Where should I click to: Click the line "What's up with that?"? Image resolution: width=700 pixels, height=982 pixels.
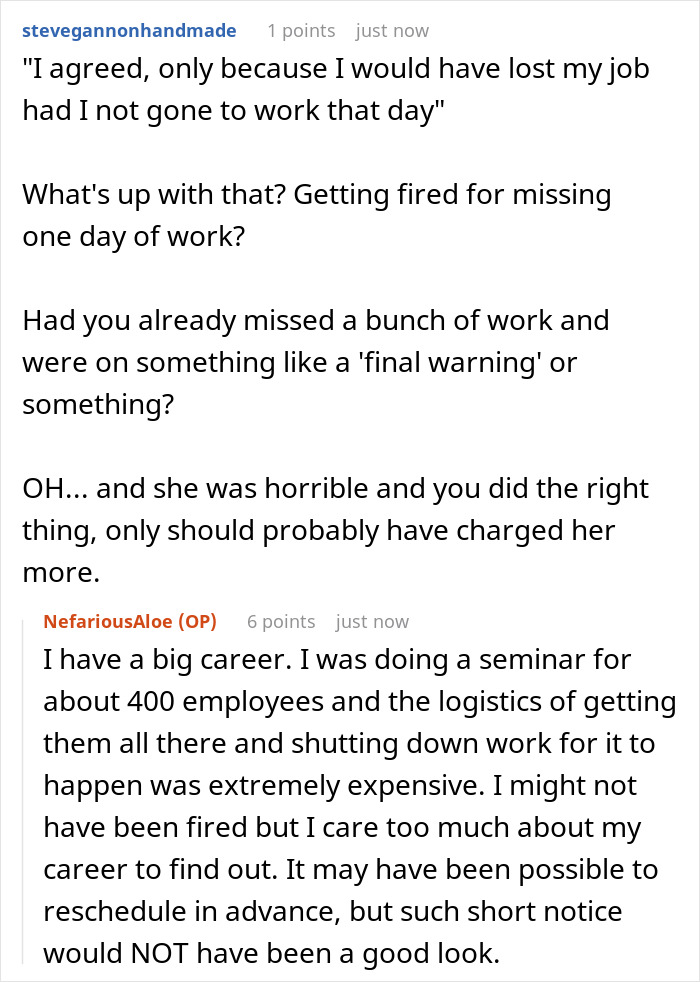(153, 194)
